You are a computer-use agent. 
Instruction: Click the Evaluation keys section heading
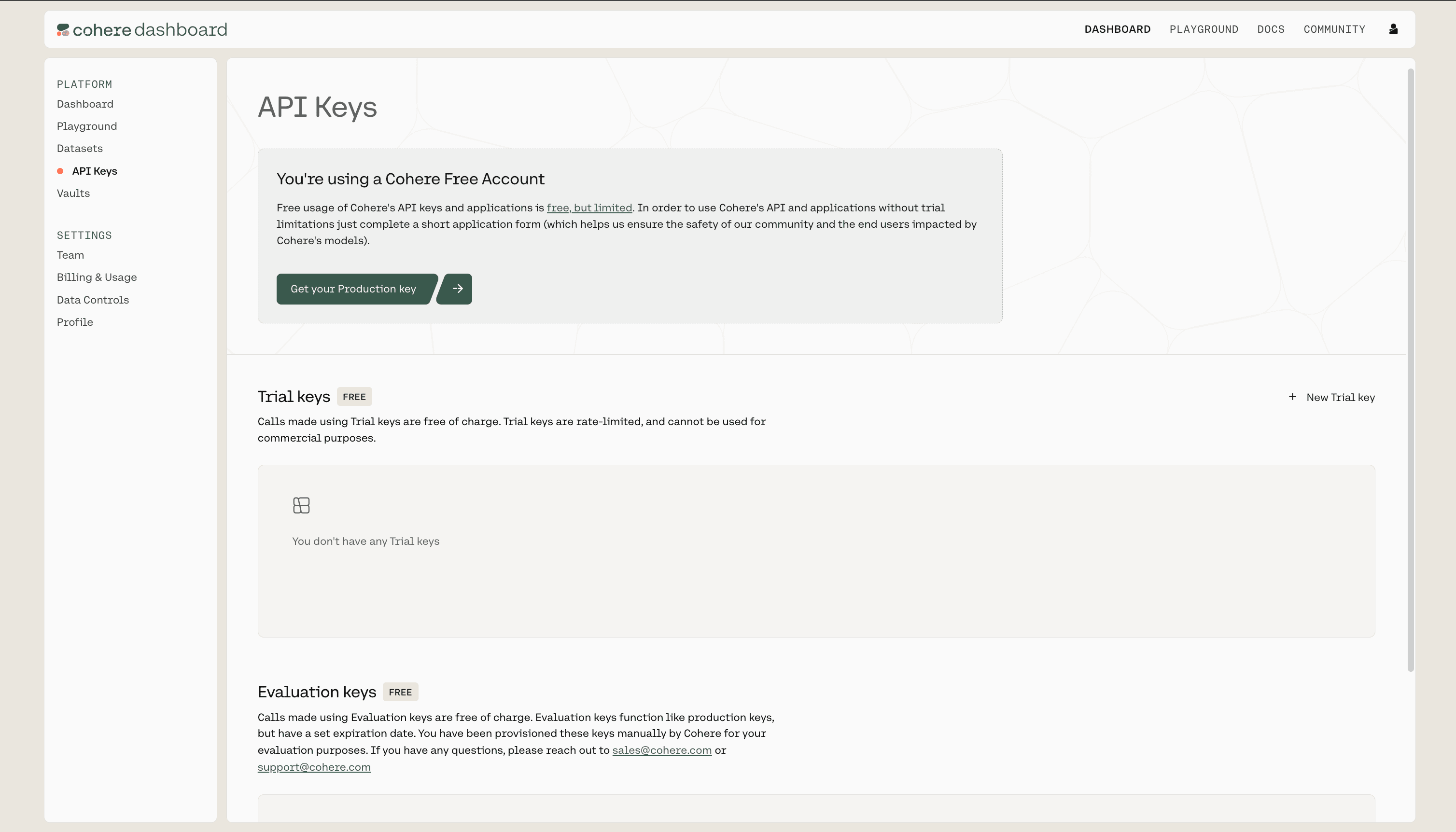pyautogui.click(x=317, y=692)
